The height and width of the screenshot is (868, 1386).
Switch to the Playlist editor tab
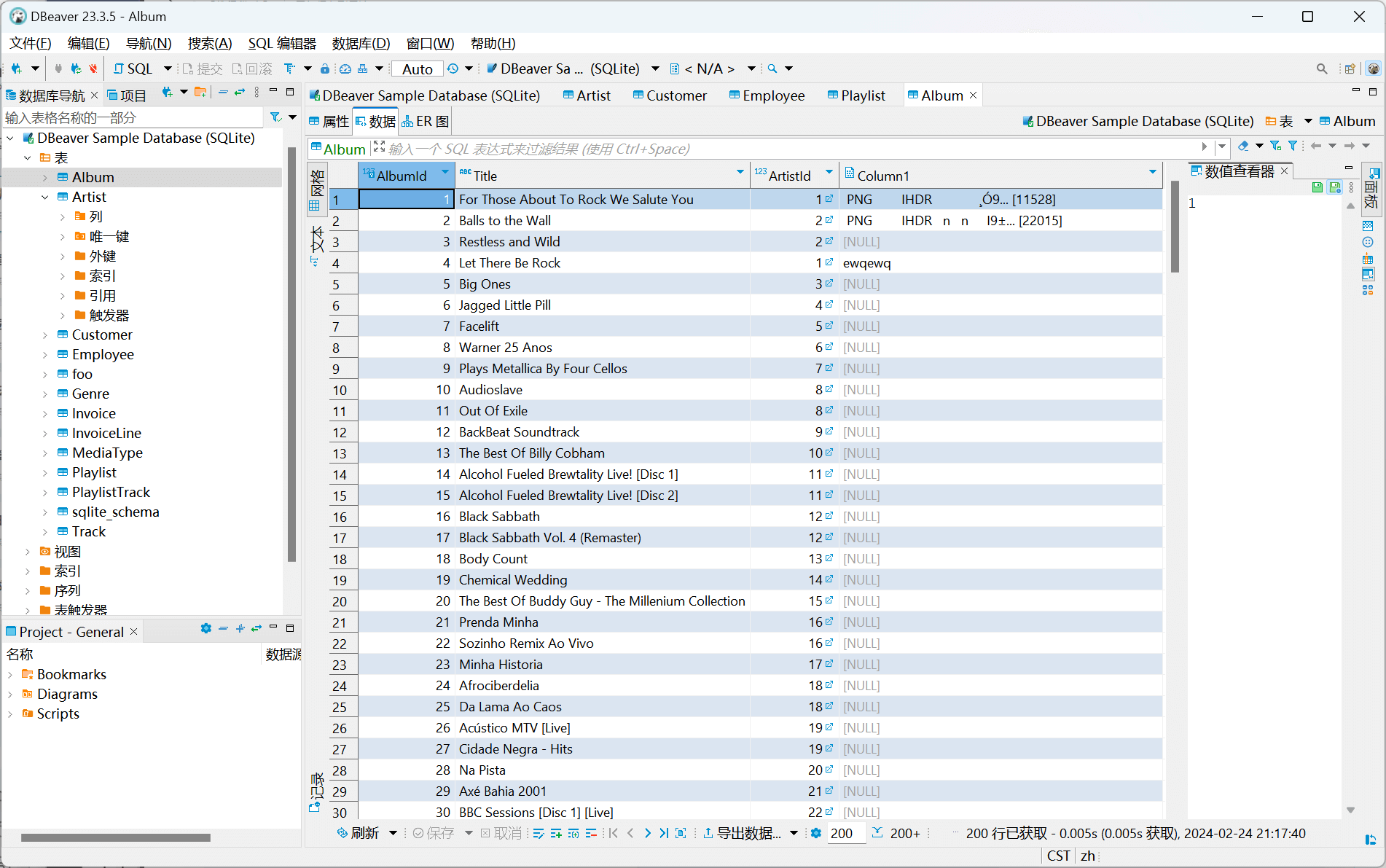[856, 95]
